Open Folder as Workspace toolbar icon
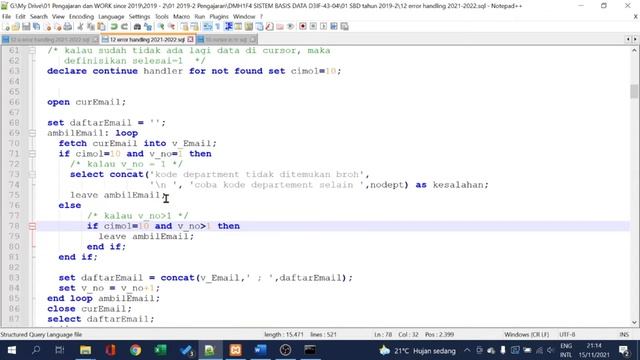Image resolution: width=640 pixels, height=360 pixels. pos(280,27)
